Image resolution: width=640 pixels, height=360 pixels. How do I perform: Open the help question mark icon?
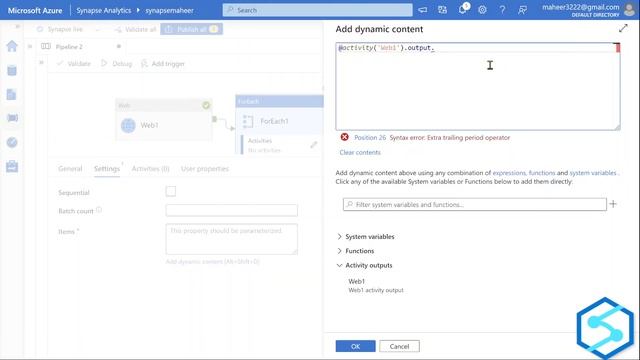502,10
